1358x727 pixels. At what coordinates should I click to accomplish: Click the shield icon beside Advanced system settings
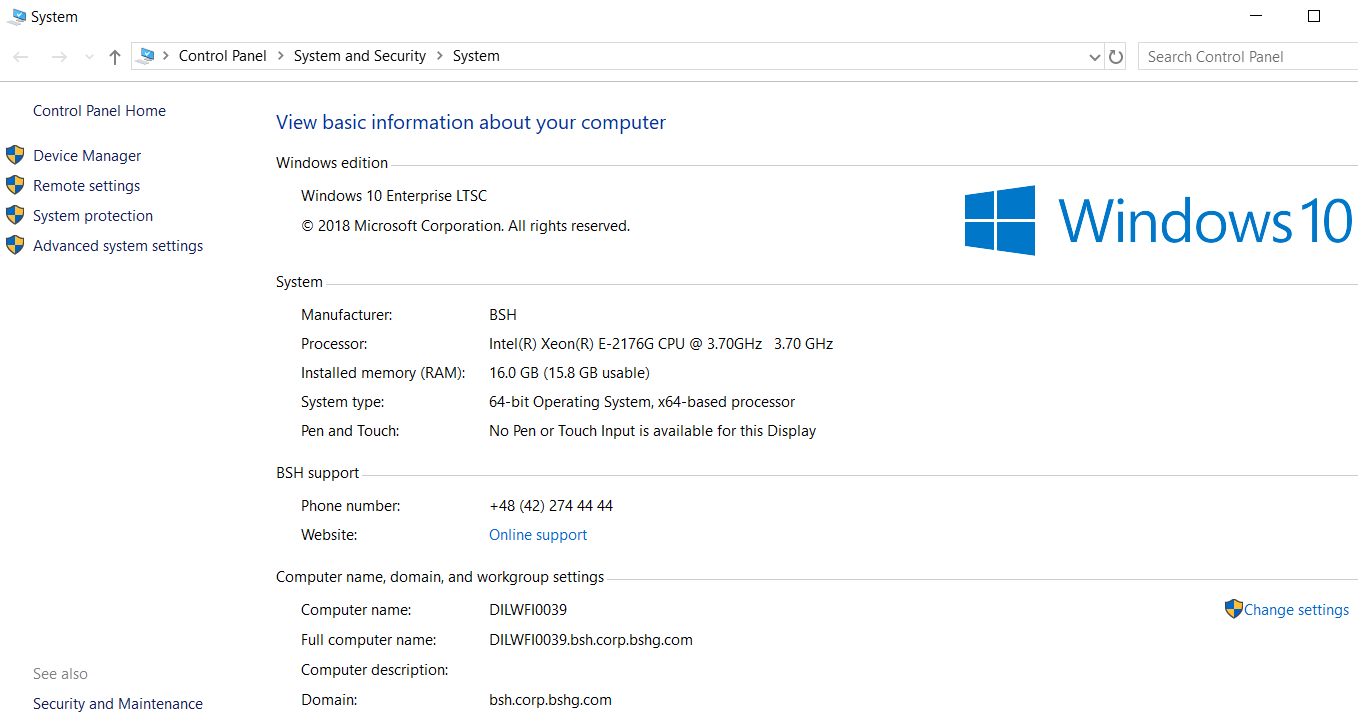tap(15, 245)
